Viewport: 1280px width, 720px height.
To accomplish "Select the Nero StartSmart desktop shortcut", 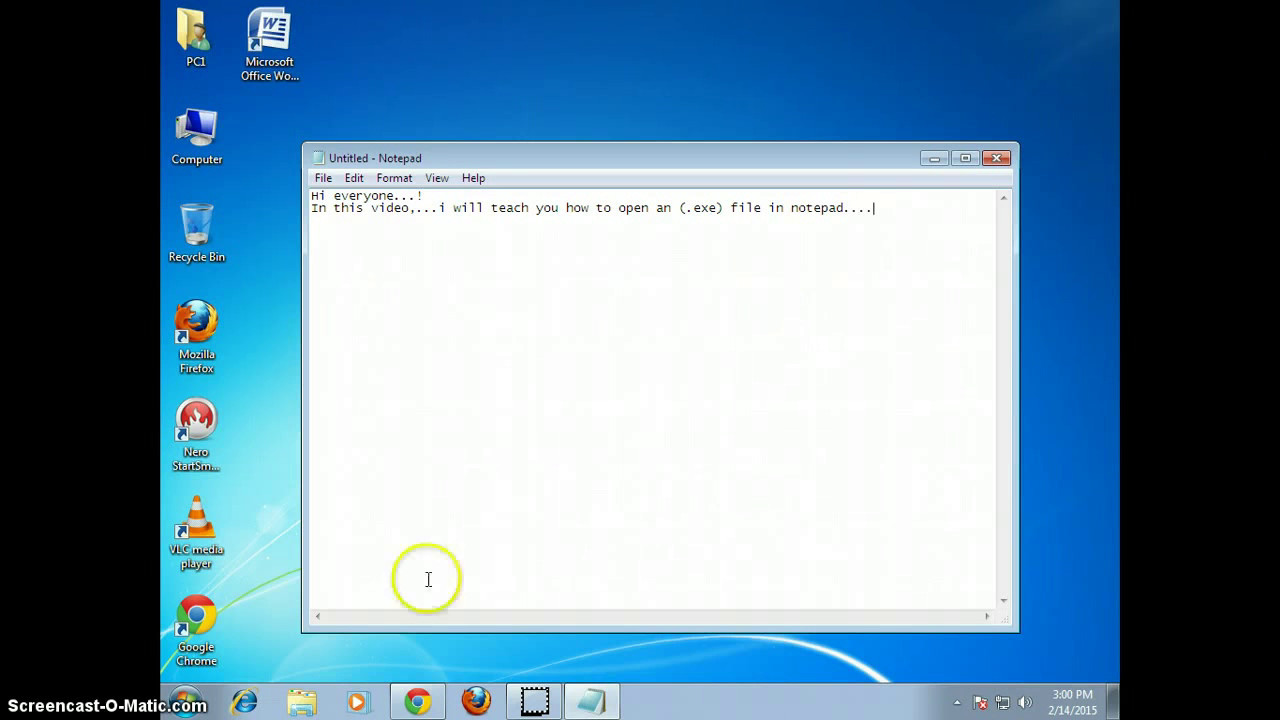I will (196, 435).
